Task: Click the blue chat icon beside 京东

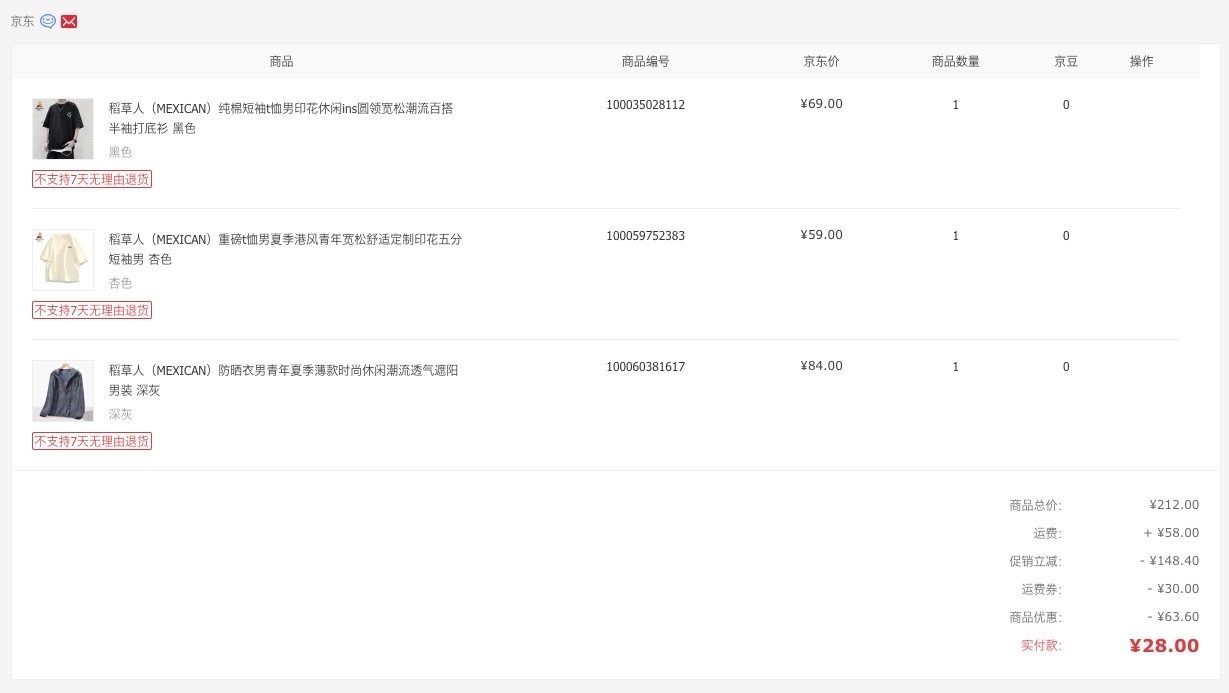Action: pos(48,21)
